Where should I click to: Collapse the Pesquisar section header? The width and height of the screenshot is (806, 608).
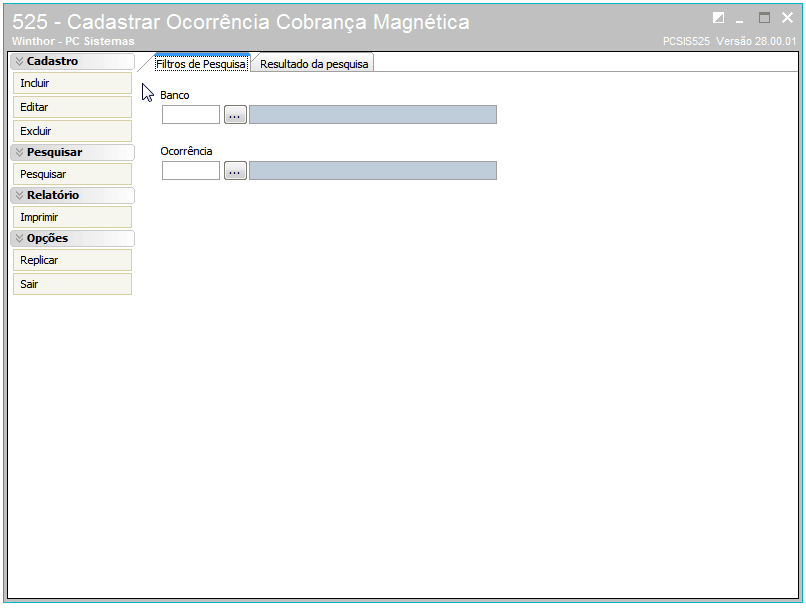72,153
